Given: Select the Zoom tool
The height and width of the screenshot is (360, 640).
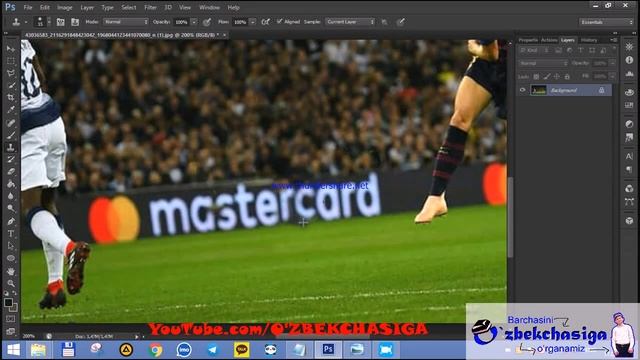Looking at the screenshot, I should click(x=11, y=283).
